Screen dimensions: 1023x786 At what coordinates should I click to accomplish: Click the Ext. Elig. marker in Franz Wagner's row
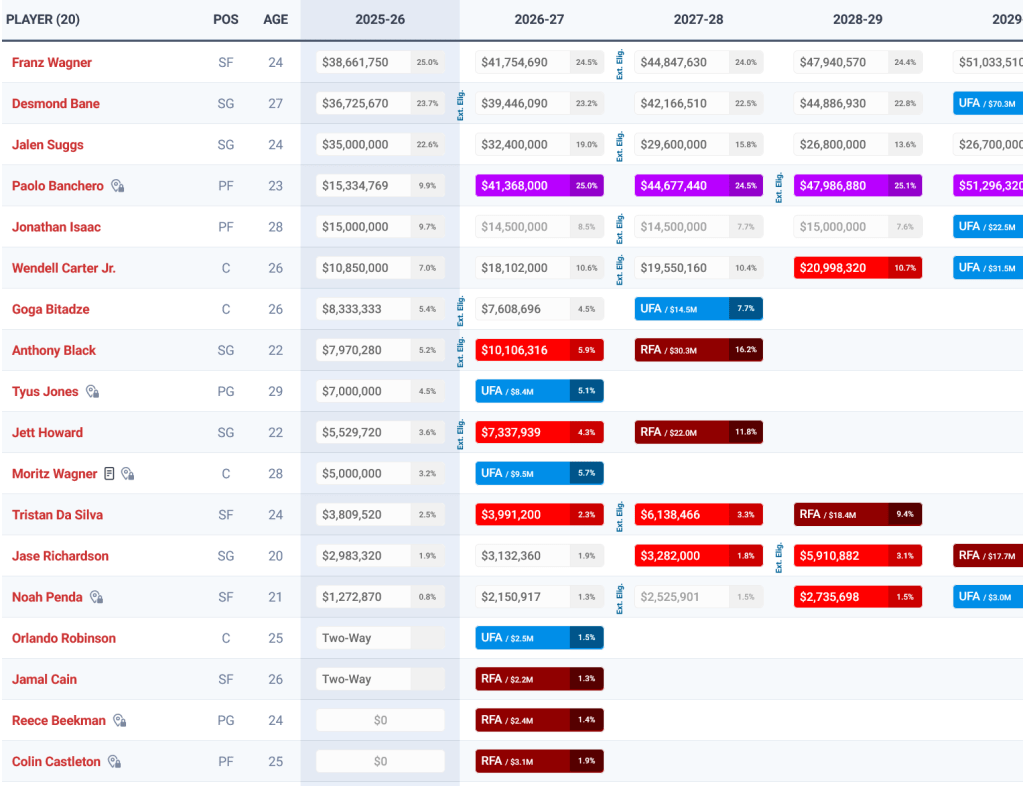pos(620,64)
